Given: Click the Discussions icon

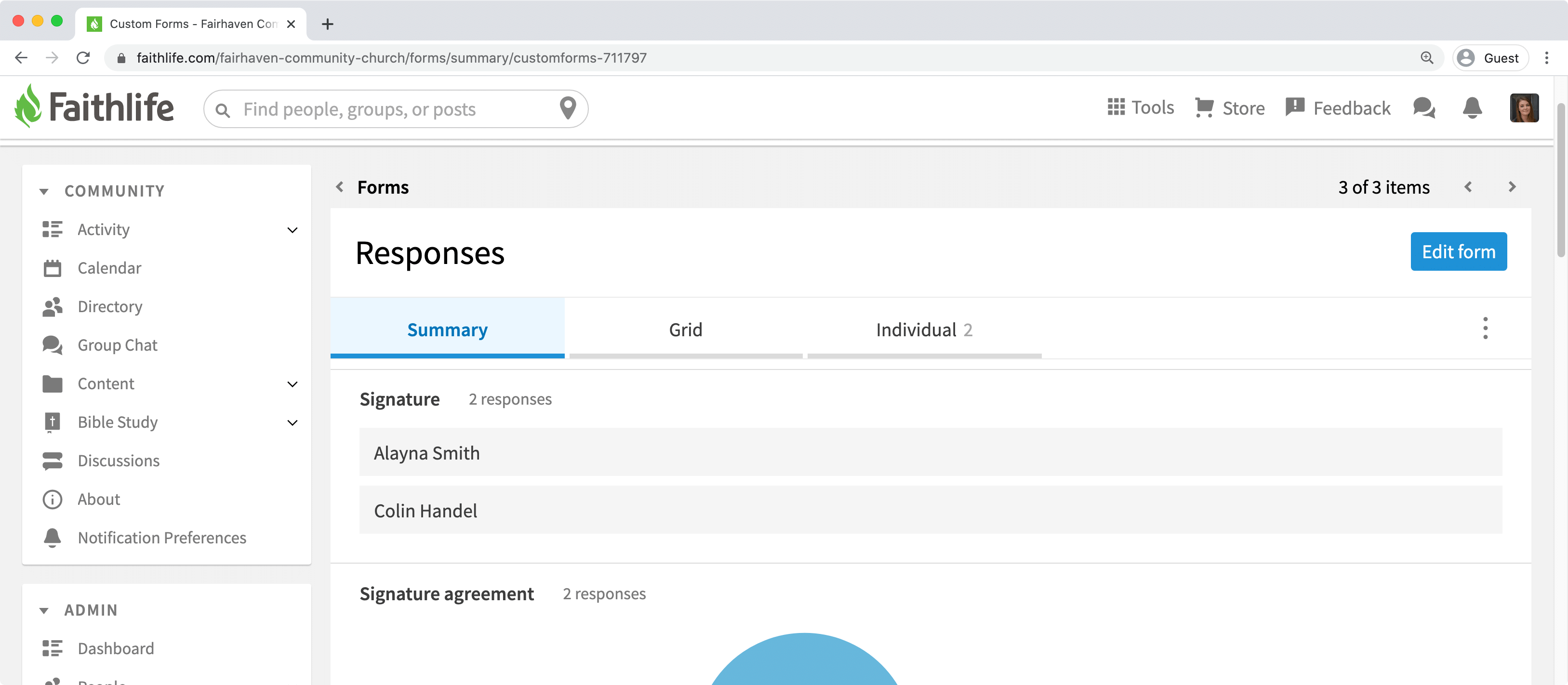Looking at the screenshot, I should coord(53,461).
